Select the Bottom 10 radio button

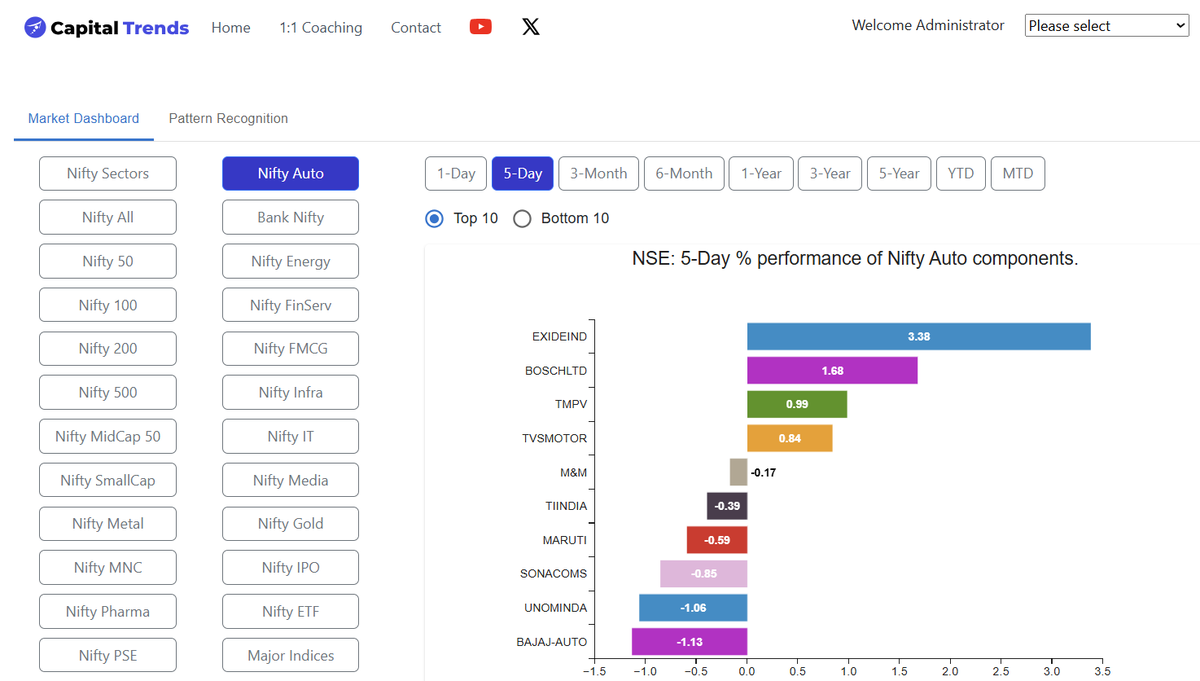(x=522, y=218)
